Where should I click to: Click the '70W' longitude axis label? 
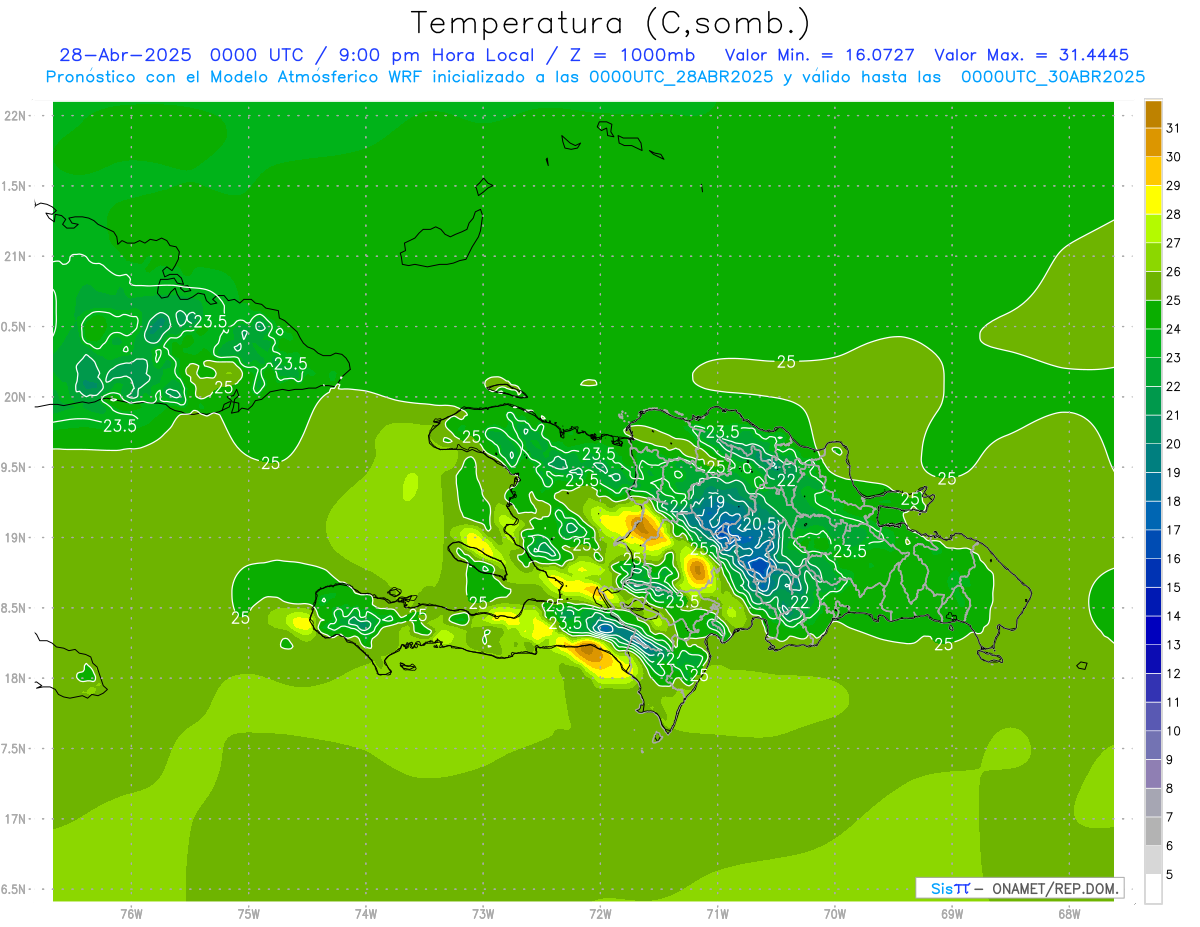click(x=835, y=914)
